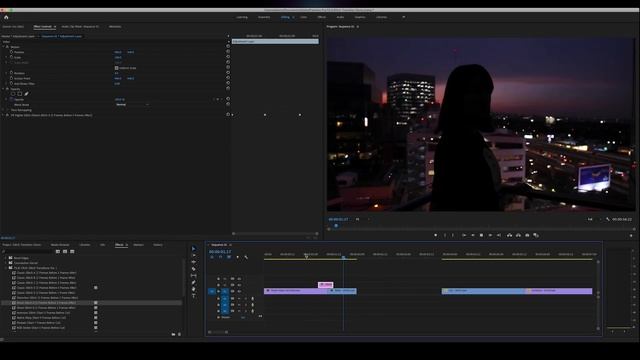640x360 pixels.
Task: Click the Export Frame camera icon
Action: click(527, 235)
